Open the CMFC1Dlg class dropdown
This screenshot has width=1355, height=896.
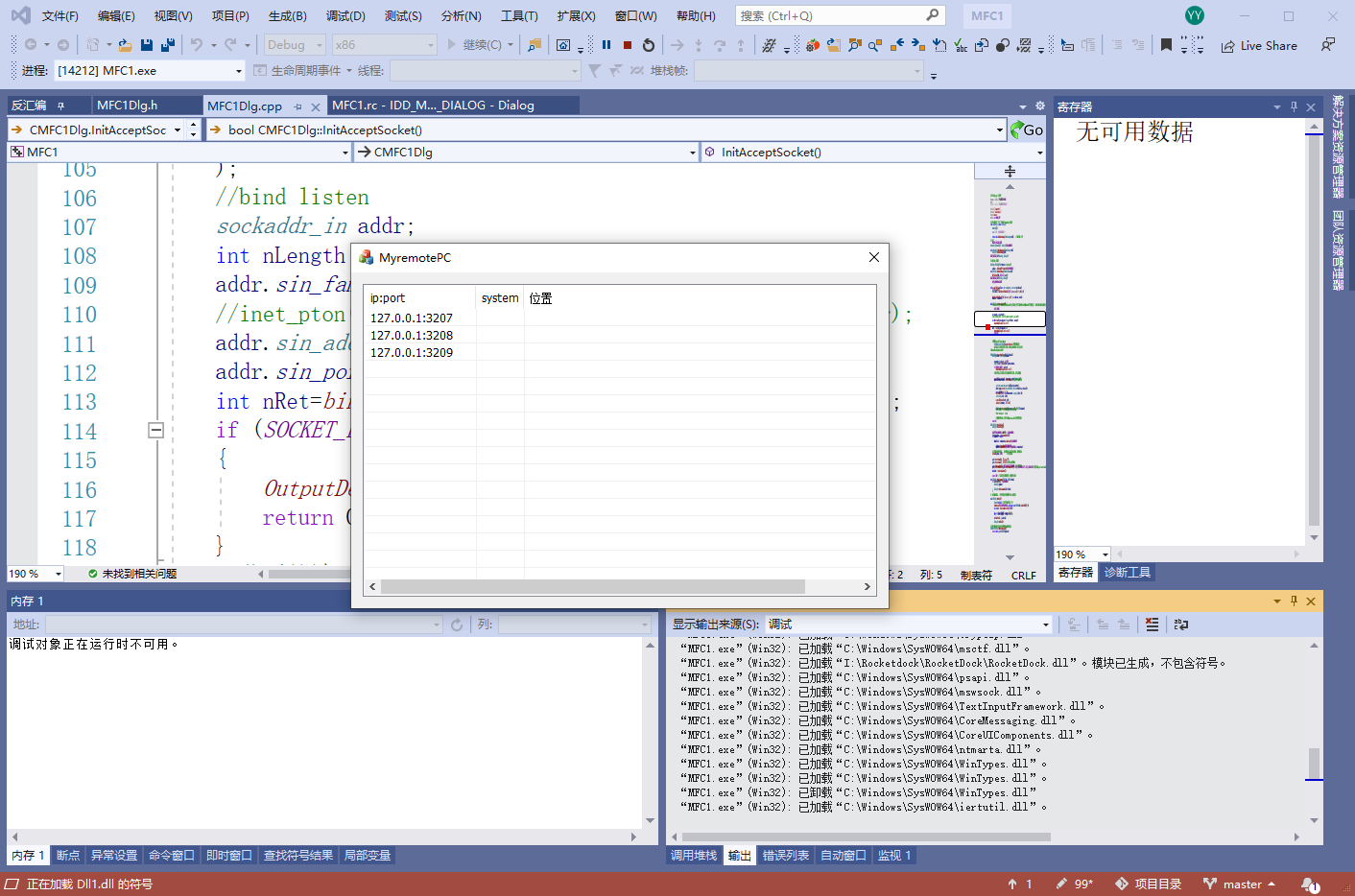527,152
